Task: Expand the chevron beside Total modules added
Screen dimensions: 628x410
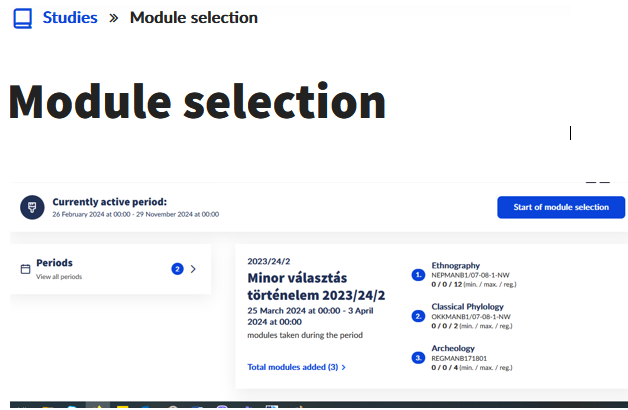Action: pos(344,367)
